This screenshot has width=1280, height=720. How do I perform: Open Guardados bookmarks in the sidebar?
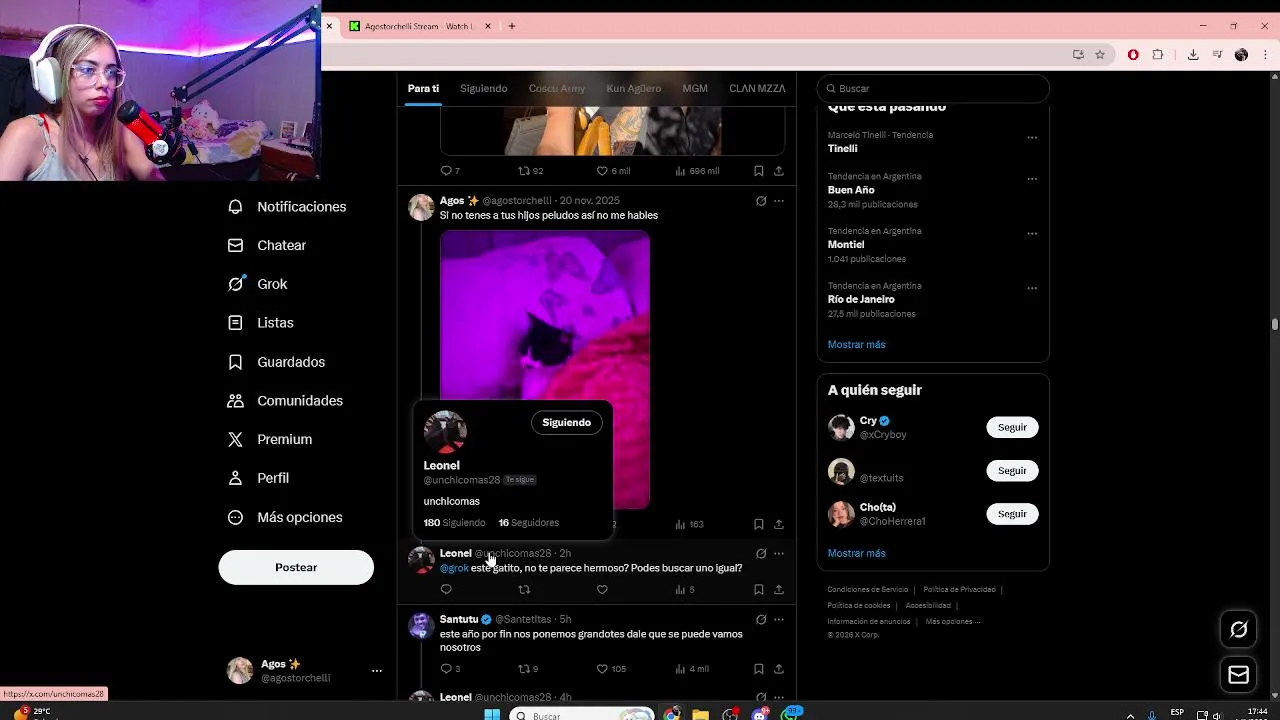pyautogui.click(x=276, y=362)
